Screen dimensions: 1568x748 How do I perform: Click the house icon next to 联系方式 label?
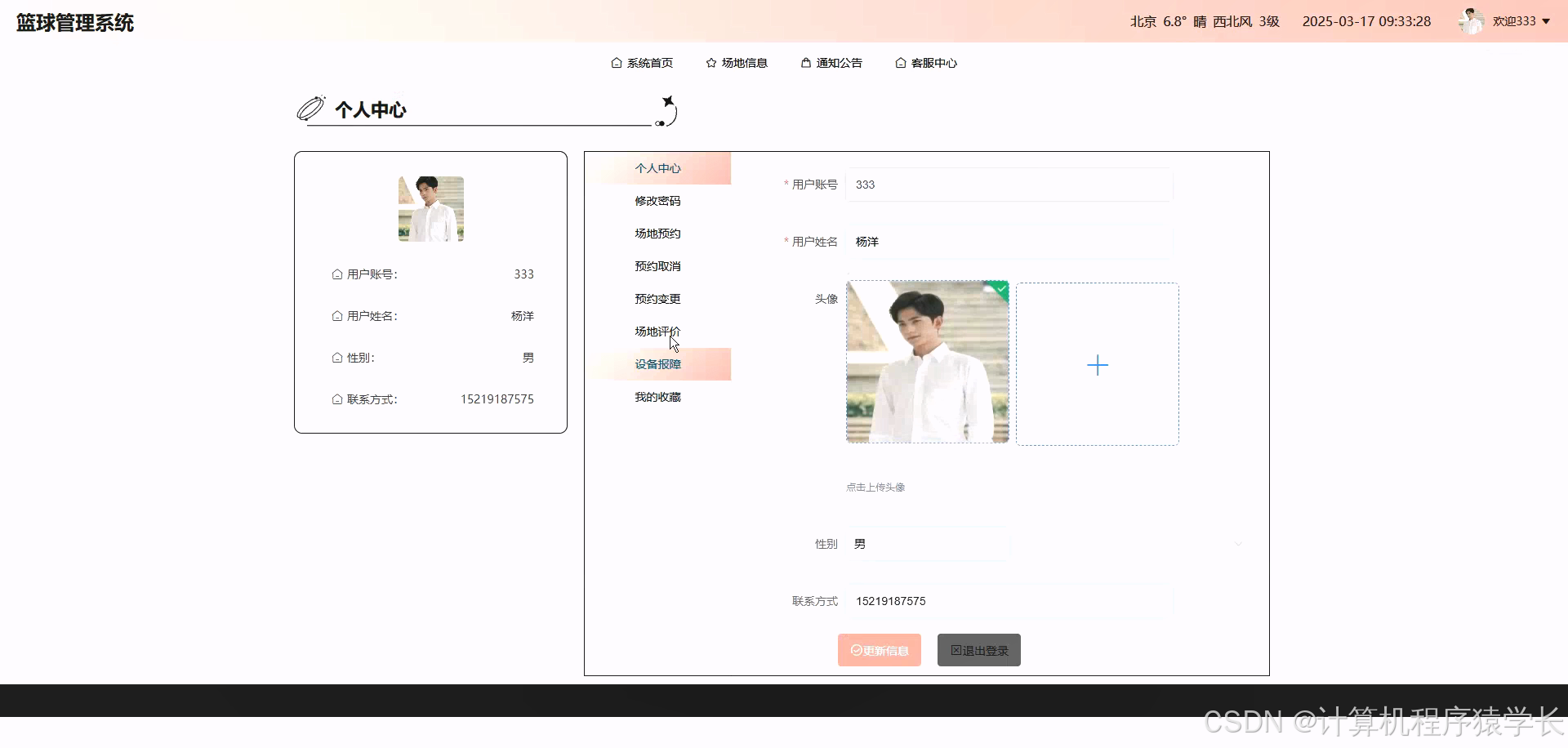pyautogui.click(x=336, y=399)
